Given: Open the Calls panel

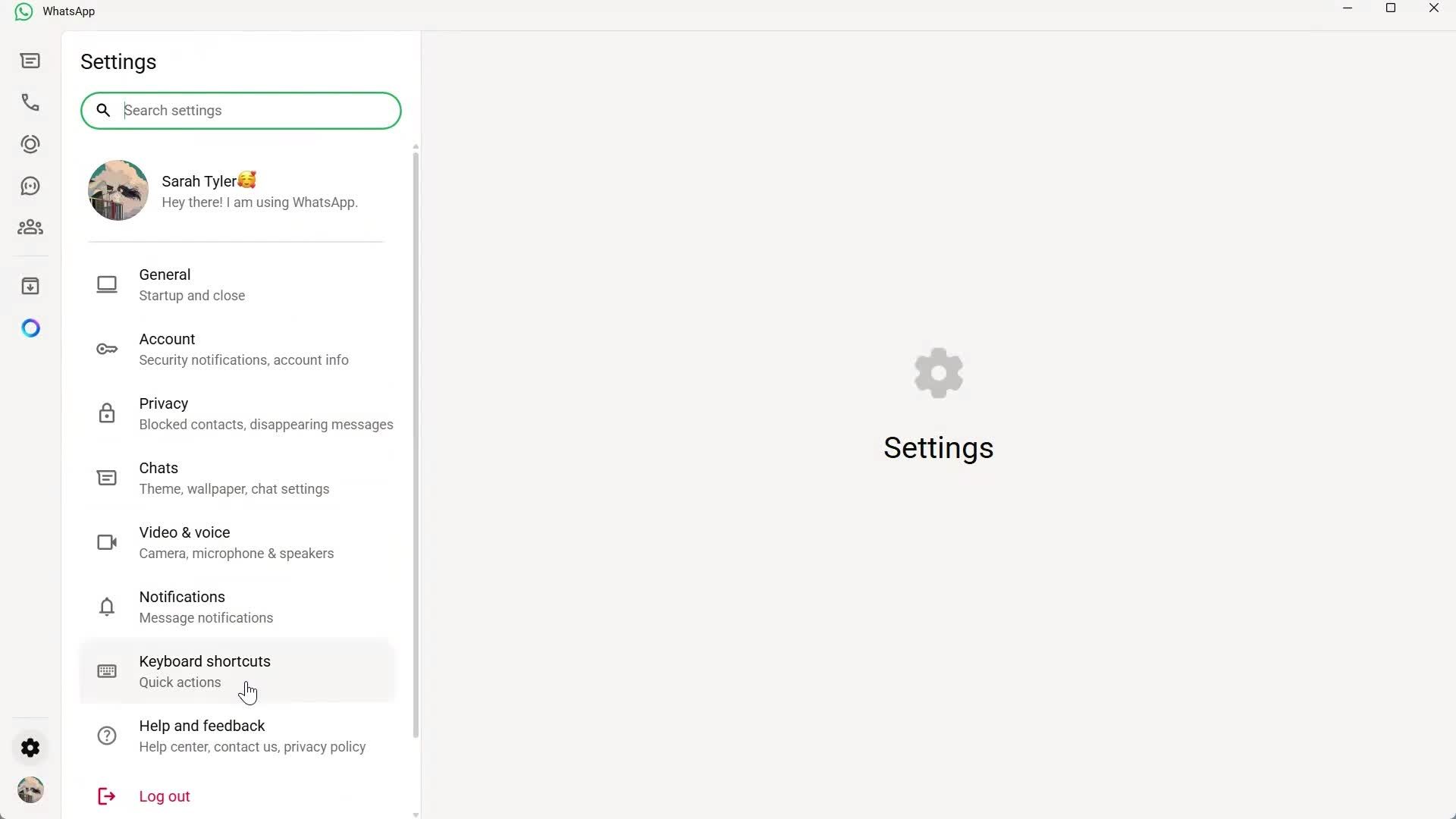Looking at the screenshot, I should point(30,102).
